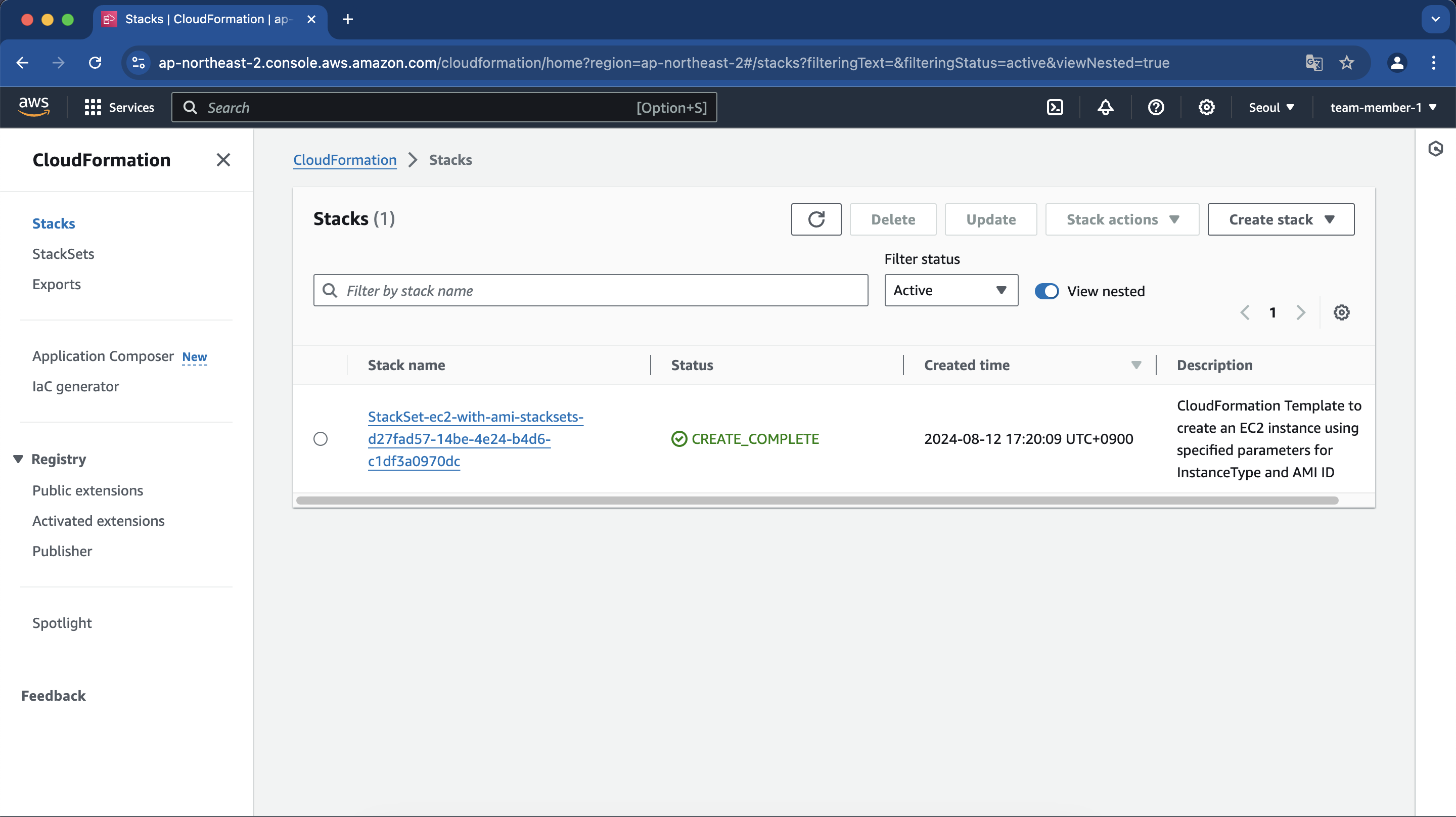This screenshot has height=817, width=1456.
Task: Open Exports in the sidebar
Action: pos(57,285)
